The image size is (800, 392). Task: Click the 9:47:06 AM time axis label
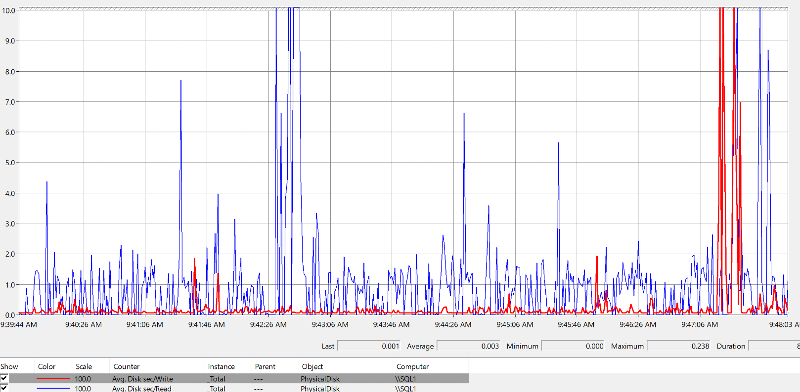tap(699, 324)
